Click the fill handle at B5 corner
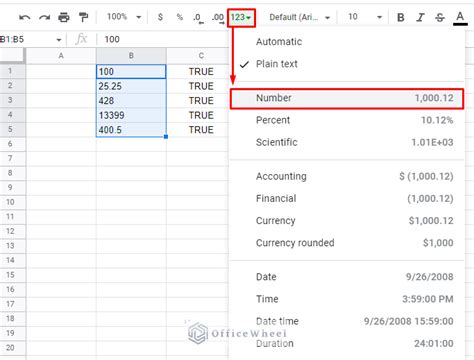Screen dimensions: 474x360 pos(166,137)
